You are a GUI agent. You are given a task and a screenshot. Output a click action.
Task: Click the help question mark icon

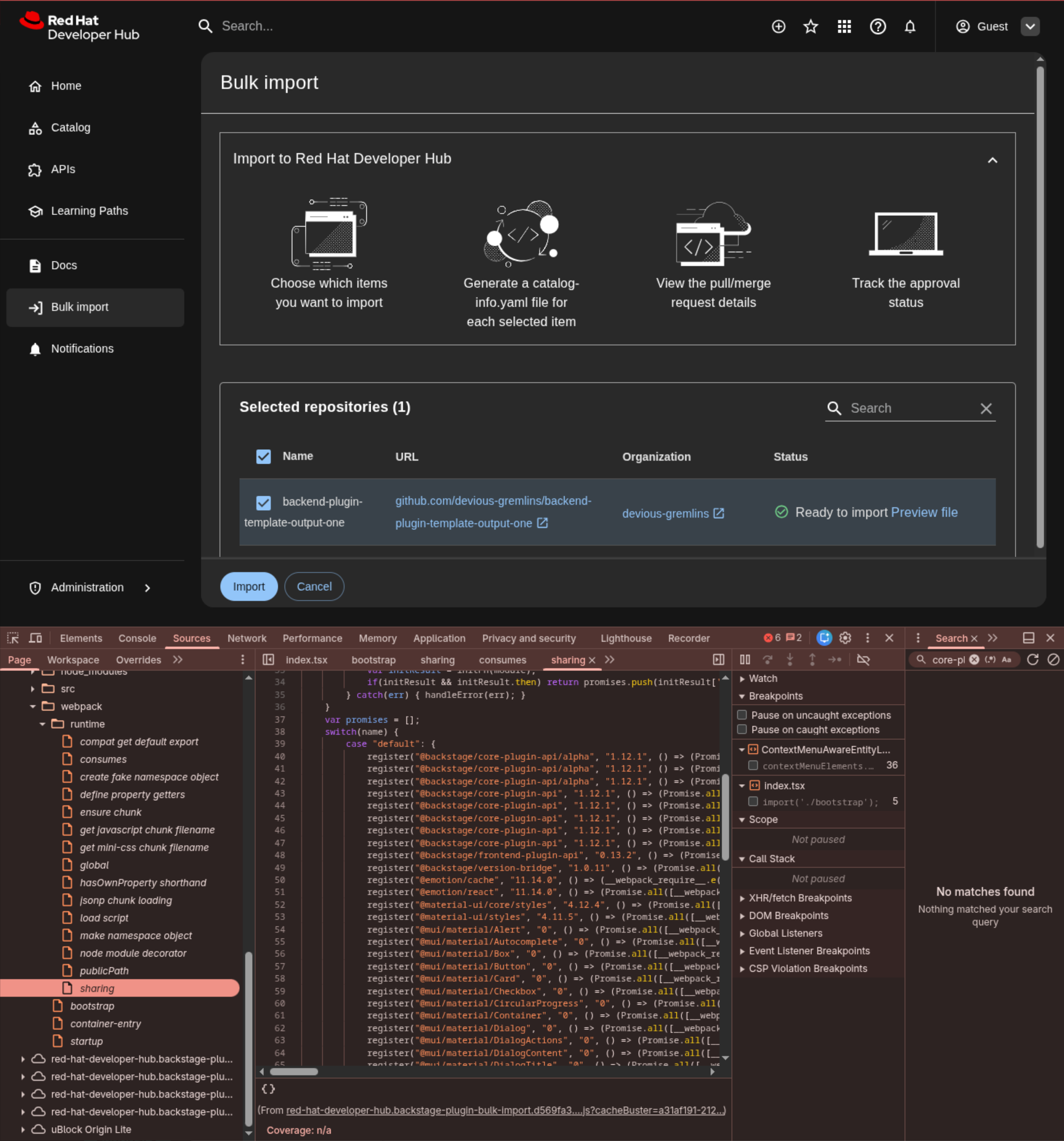(x=878, y=26)
